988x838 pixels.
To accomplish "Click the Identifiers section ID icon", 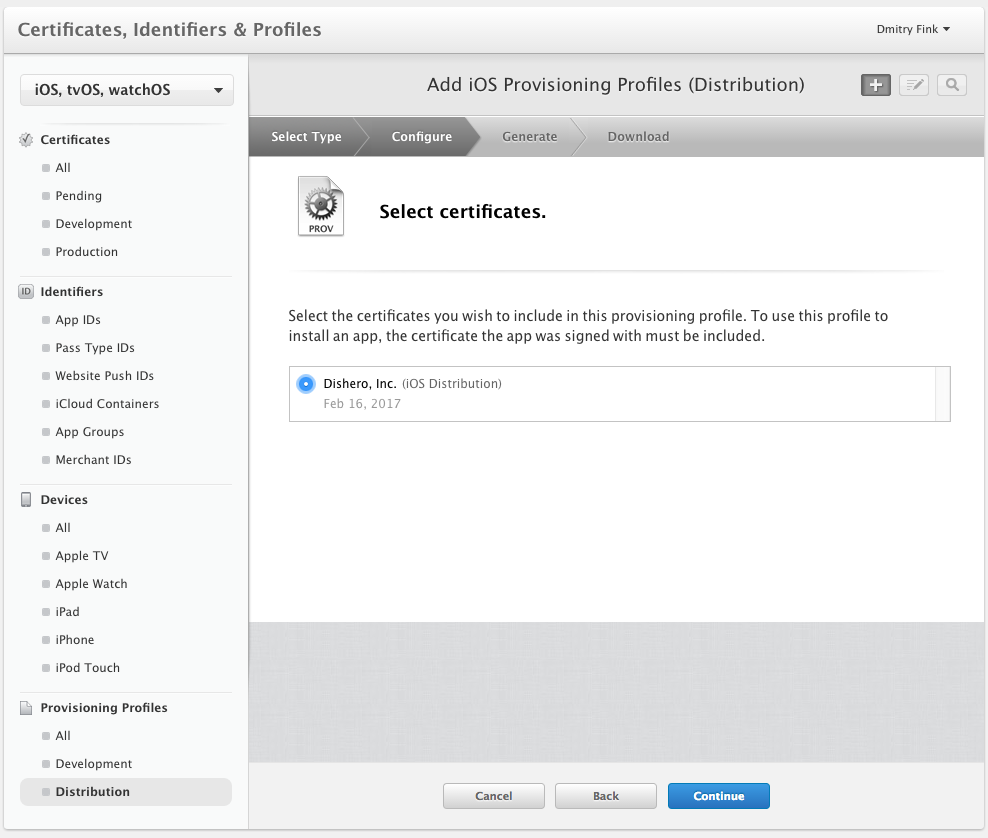I will pos(27,292).
